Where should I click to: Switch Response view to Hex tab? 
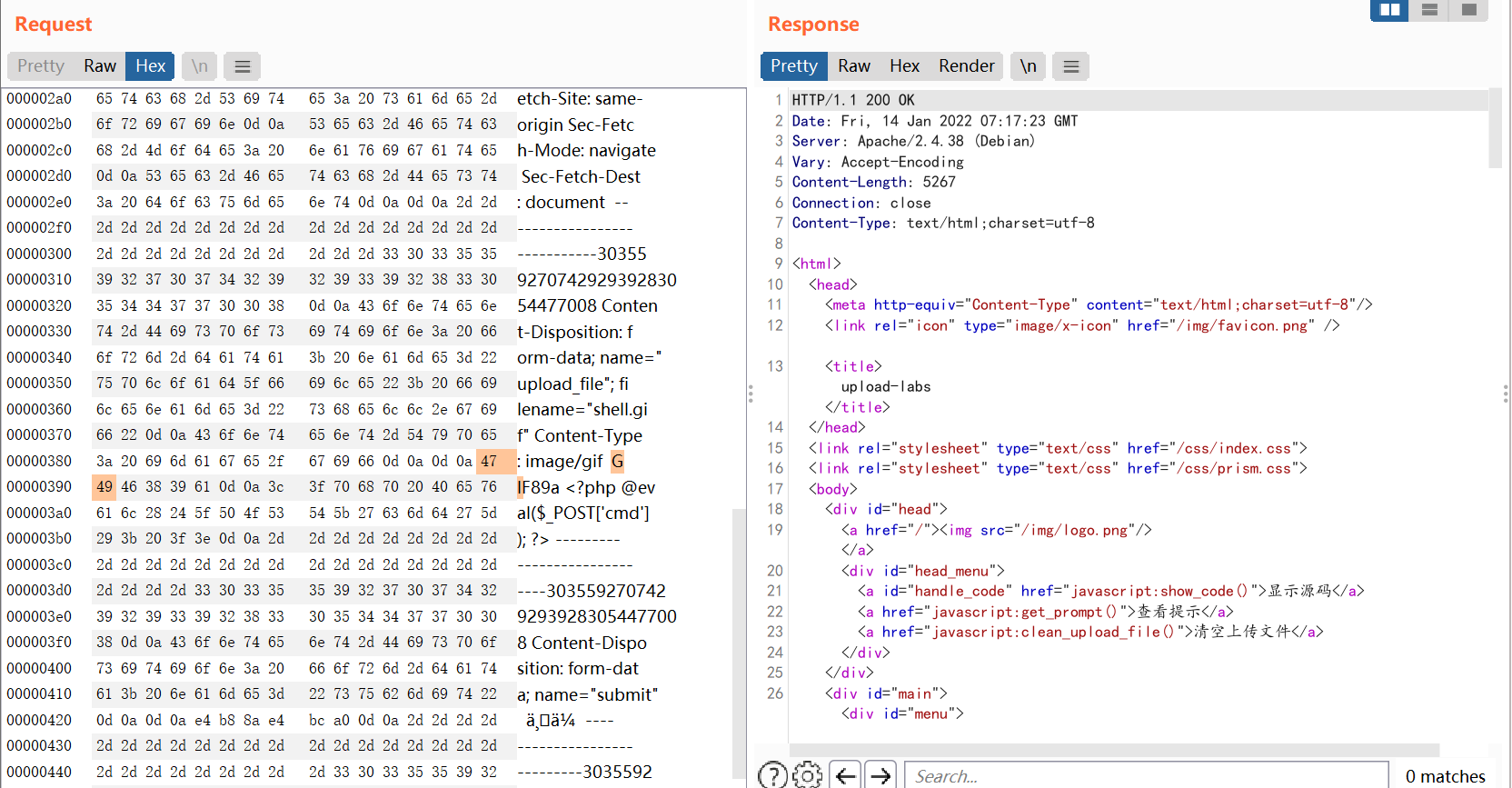point(905,66)
